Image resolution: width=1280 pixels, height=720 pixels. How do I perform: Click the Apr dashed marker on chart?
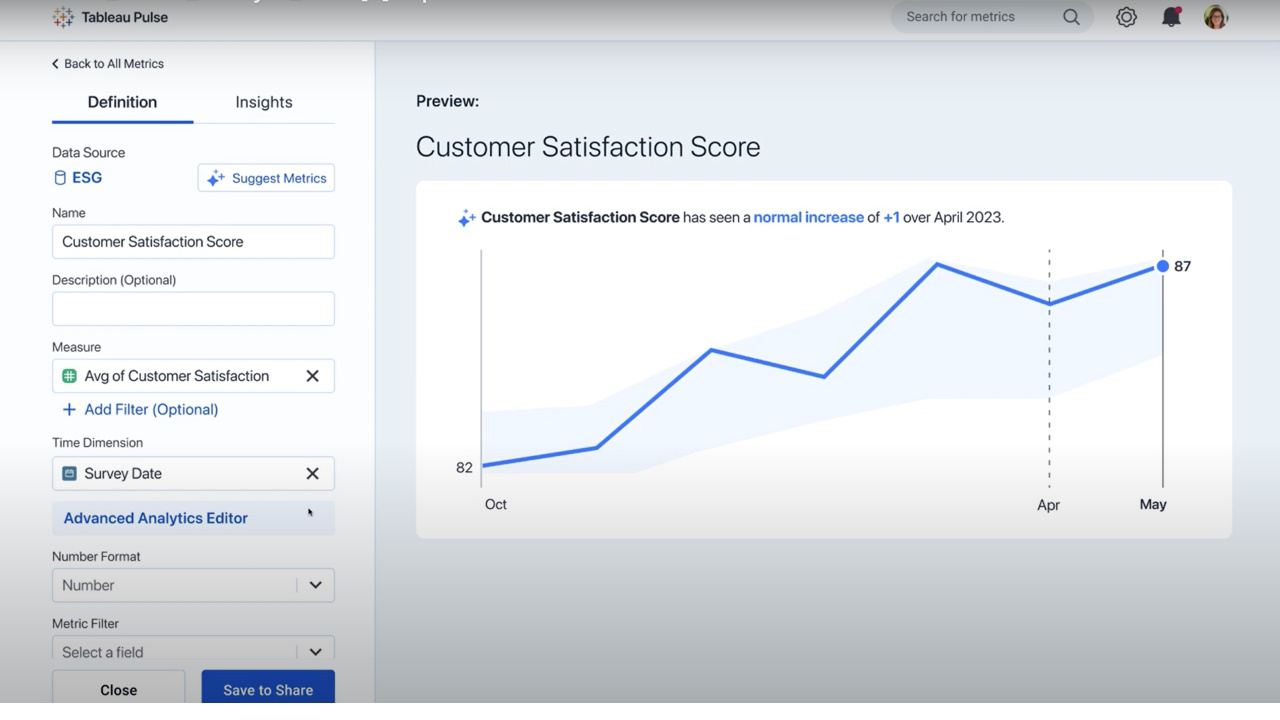click(x=1049, y=368)
